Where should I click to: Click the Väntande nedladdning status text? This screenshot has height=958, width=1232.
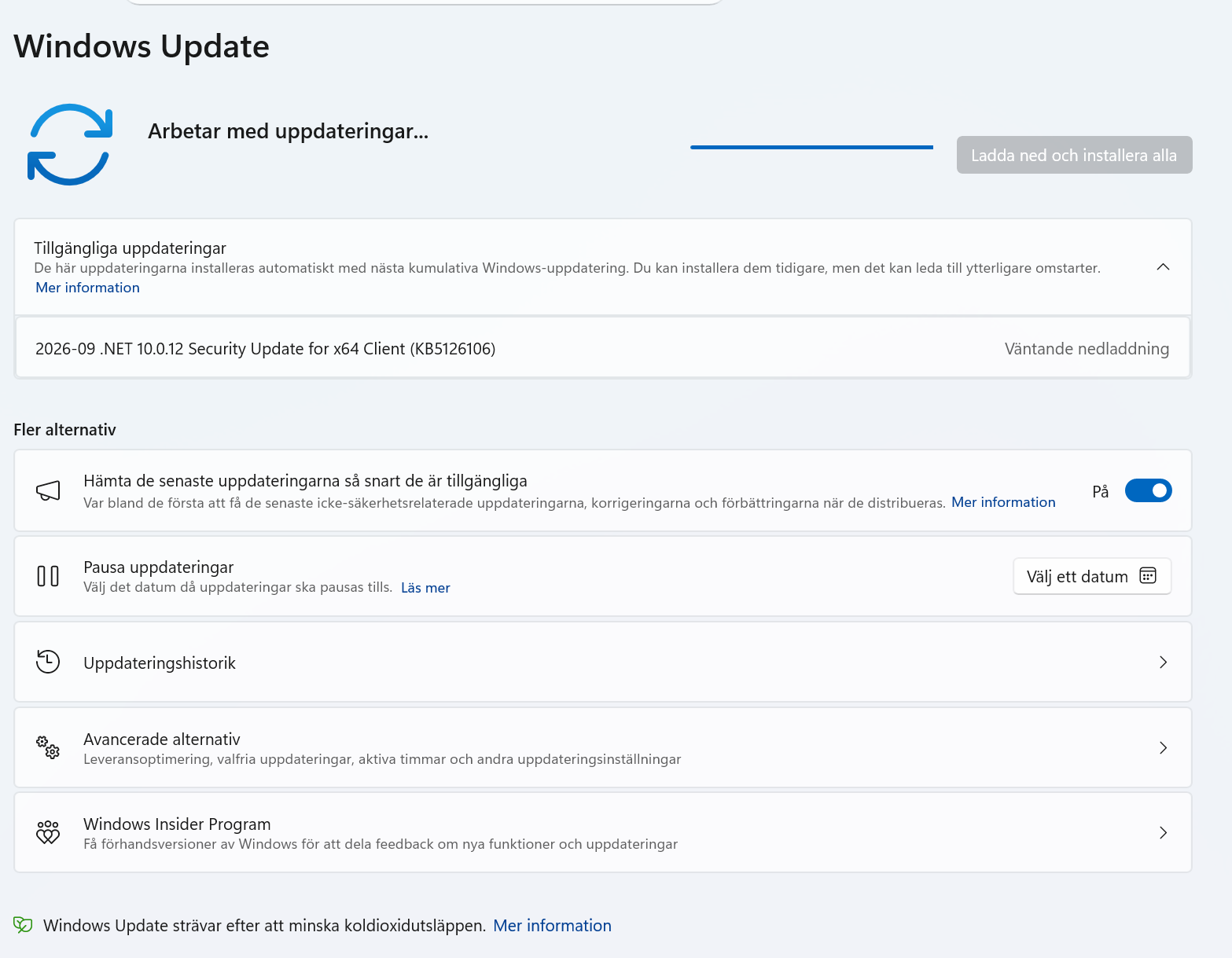(1087, 349)
